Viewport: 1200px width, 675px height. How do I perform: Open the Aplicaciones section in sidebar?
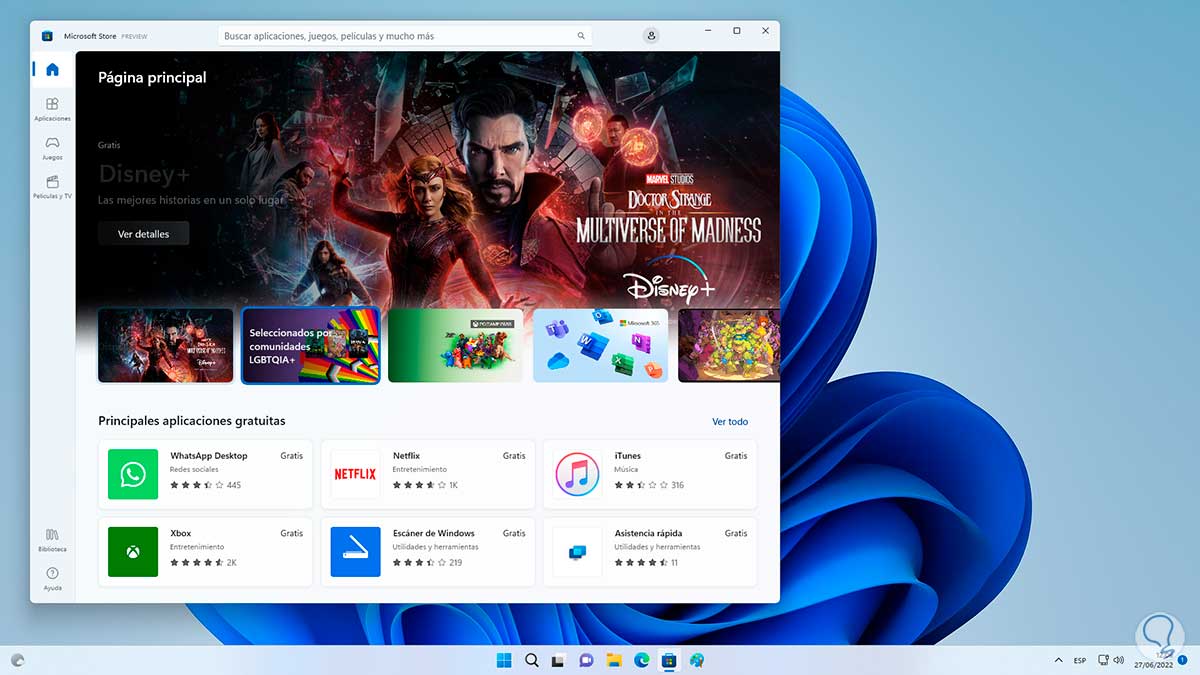pos(52,108)
